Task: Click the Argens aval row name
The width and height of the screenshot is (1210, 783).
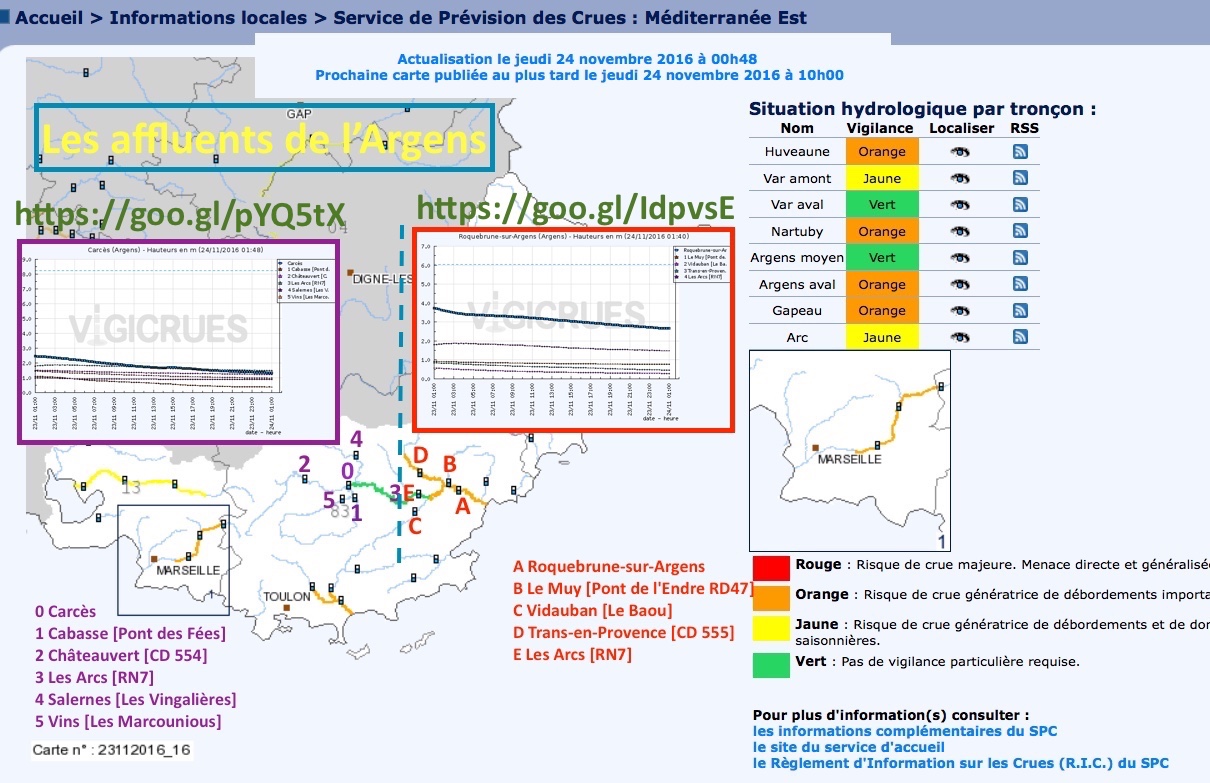Action: pyautogui.click(x=797, y=284)
